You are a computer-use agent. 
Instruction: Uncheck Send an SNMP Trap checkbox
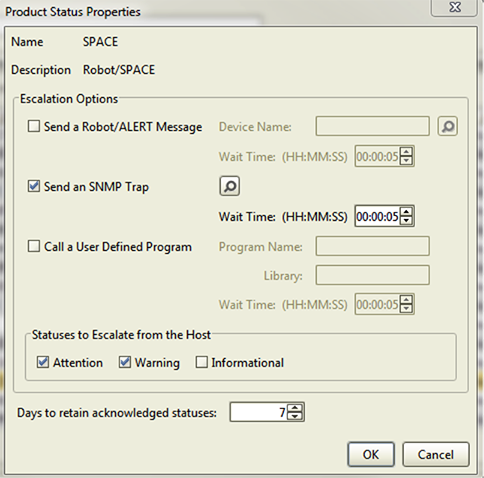34,186
